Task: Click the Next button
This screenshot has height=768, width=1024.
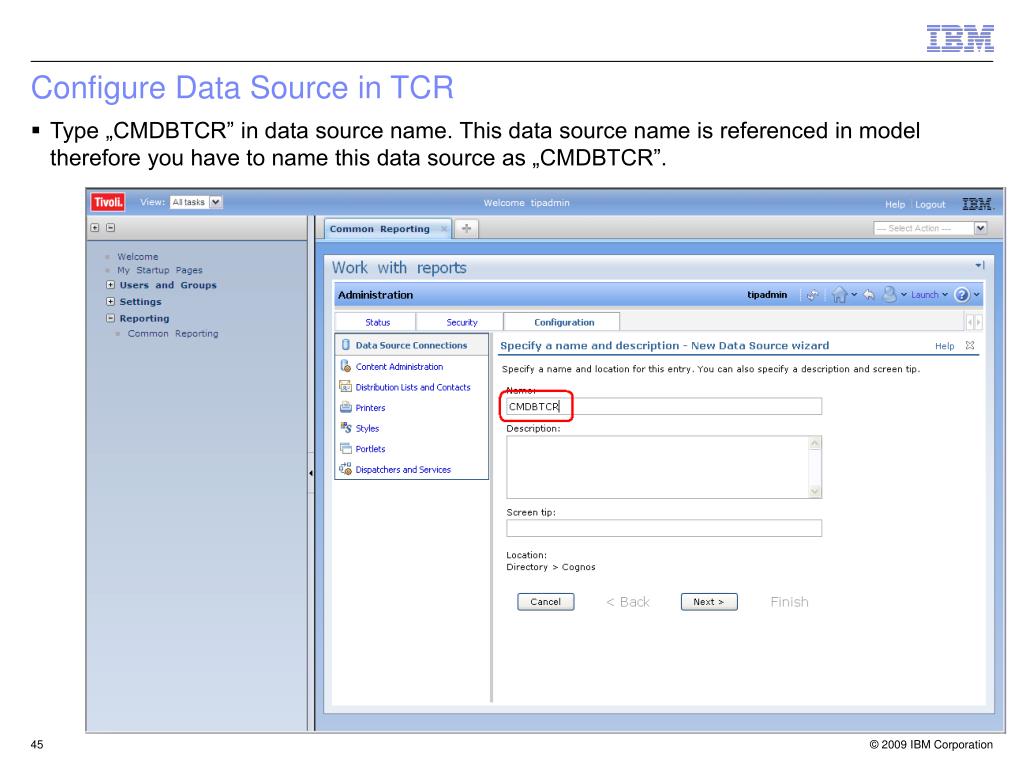Action: point(709,602)
